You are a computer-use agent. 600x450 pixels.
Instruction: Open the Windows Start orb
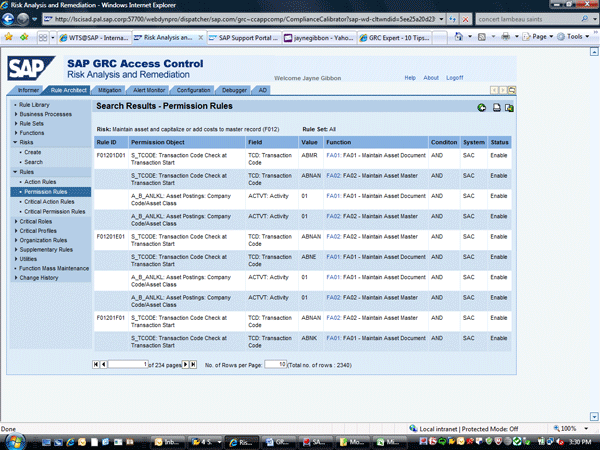pyautogui.click(x=16, y=442)
